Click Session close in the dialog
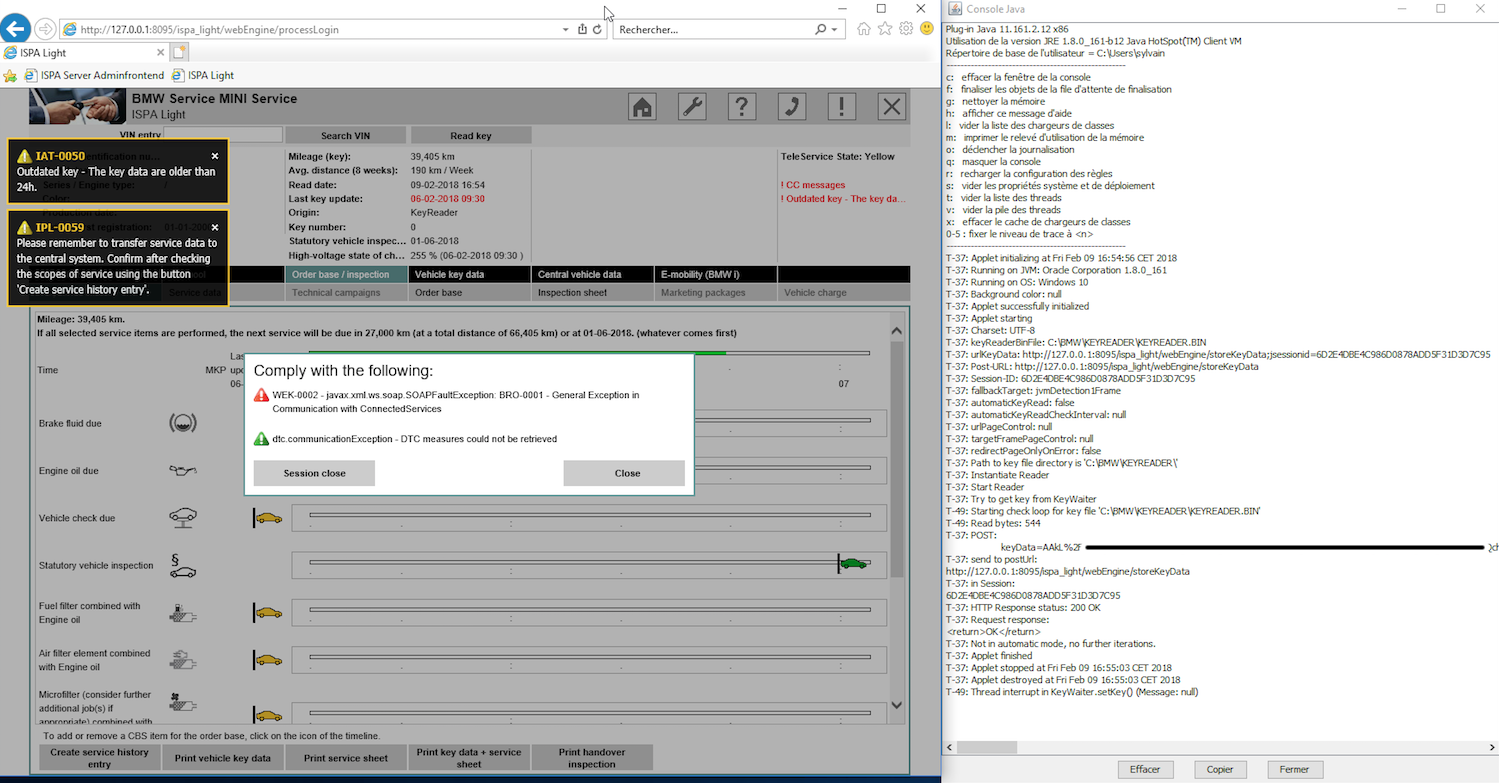1499x783 pixels. (x=314, y=473)
